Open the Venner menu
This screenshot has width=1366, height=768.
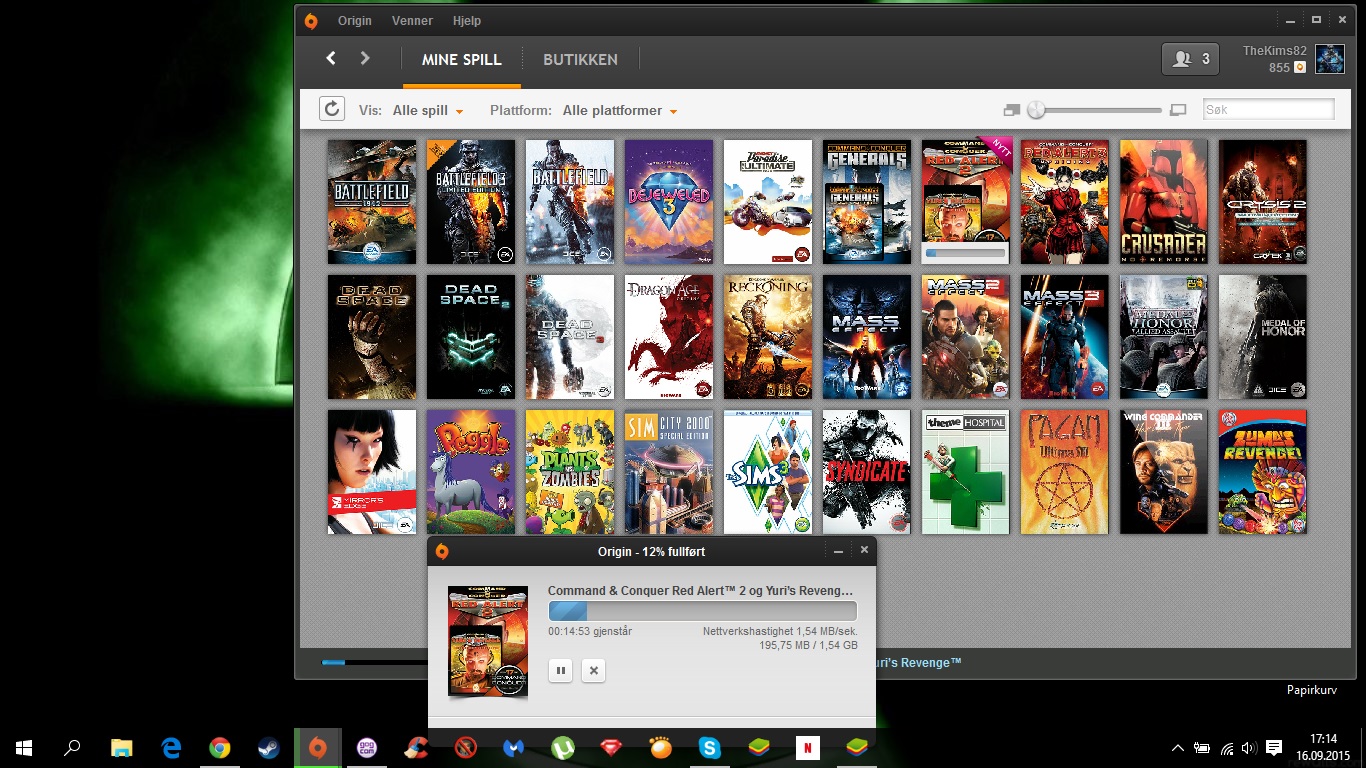coord(412,21)
